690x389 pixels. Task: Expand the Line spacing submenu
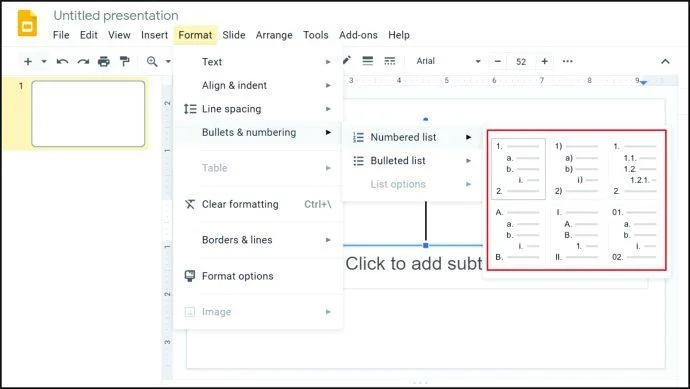[x=258, y=109]
